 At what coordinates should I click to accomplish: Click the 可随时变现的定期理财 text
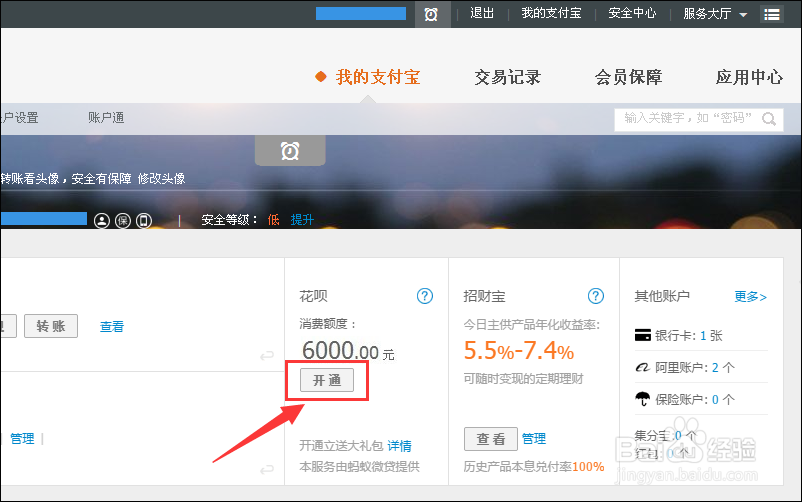[x=523, y=379]
